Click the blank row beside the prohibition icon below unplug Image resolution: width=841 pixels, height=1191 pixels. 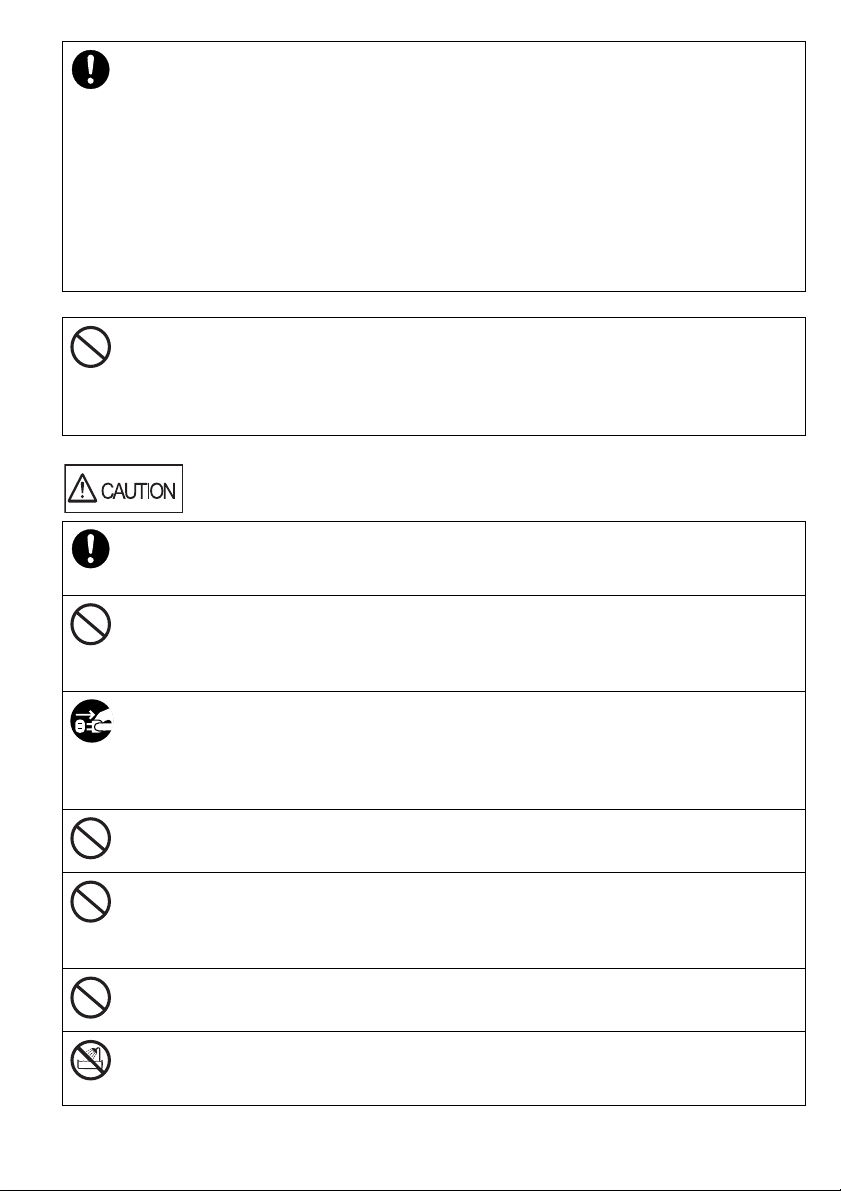click(x=450, y=840)
